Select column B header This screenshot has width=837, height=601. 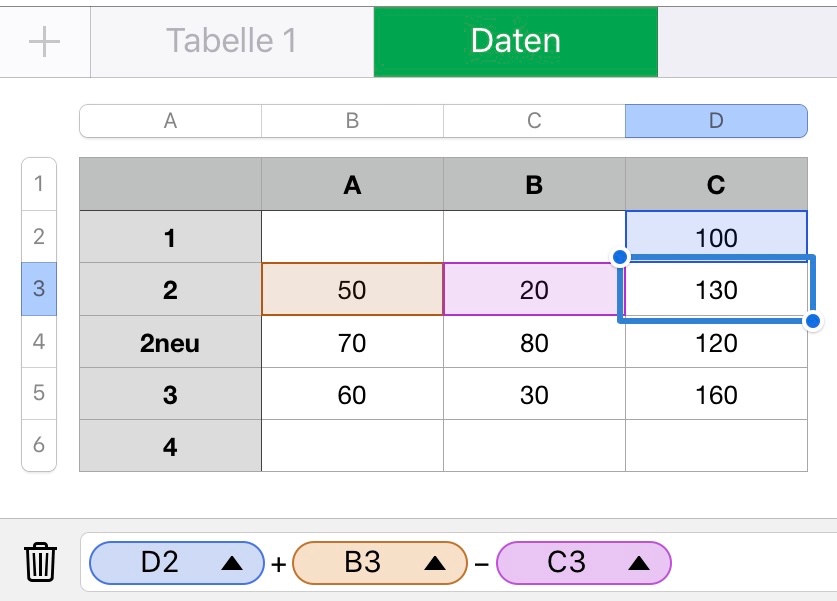352,121
